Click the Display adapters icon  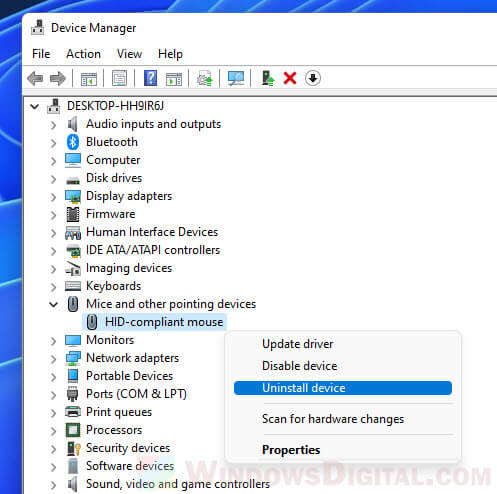[x=73, y=196]
